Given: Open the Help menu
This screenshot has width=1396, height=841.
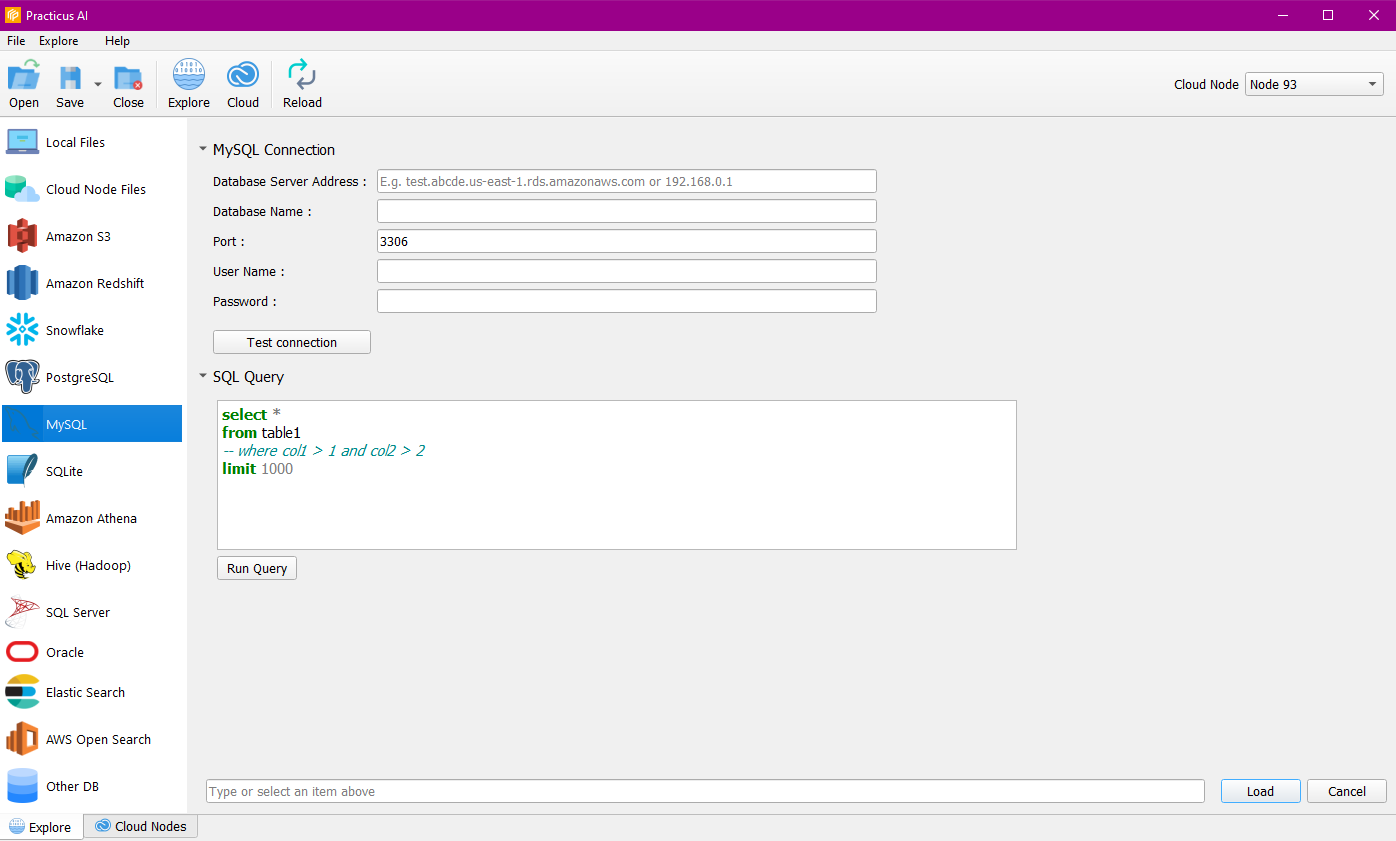Looking at the screenshot, I should (x=117, y=41).
